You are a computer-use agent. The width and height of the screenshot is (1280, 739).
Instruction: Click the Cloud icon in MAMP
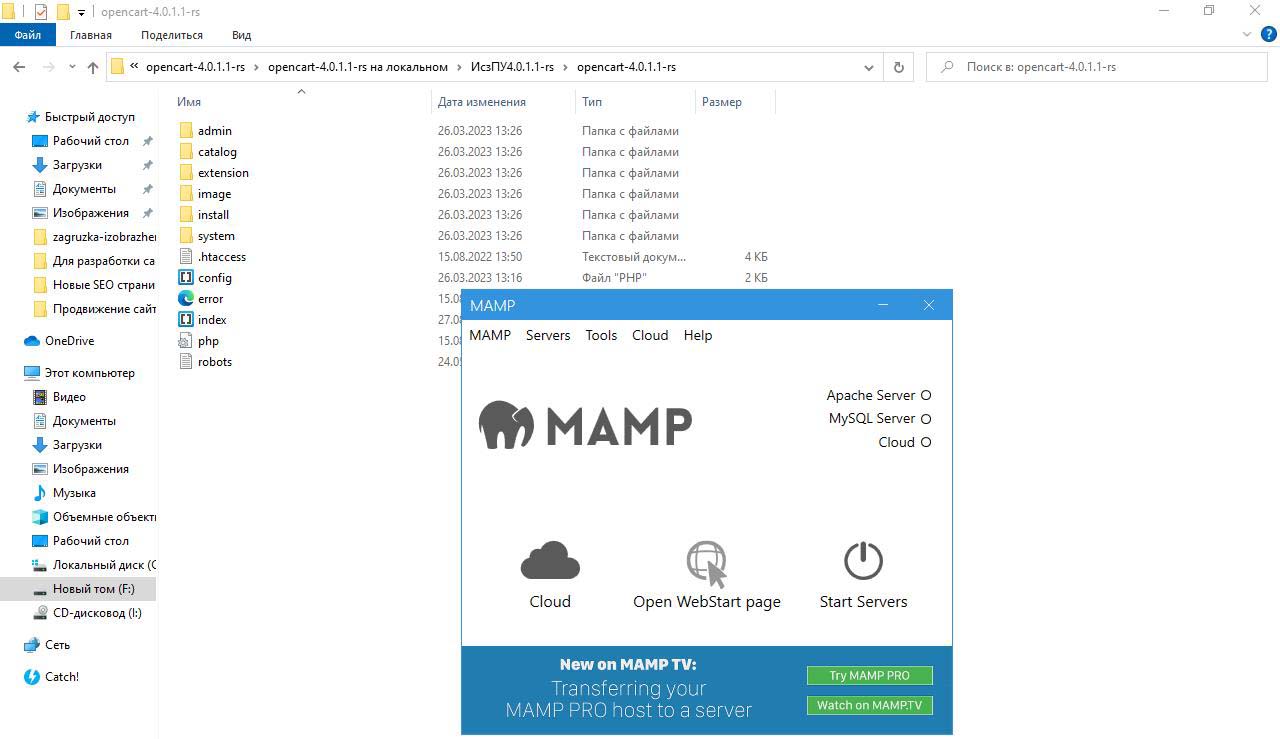(550, 561)
